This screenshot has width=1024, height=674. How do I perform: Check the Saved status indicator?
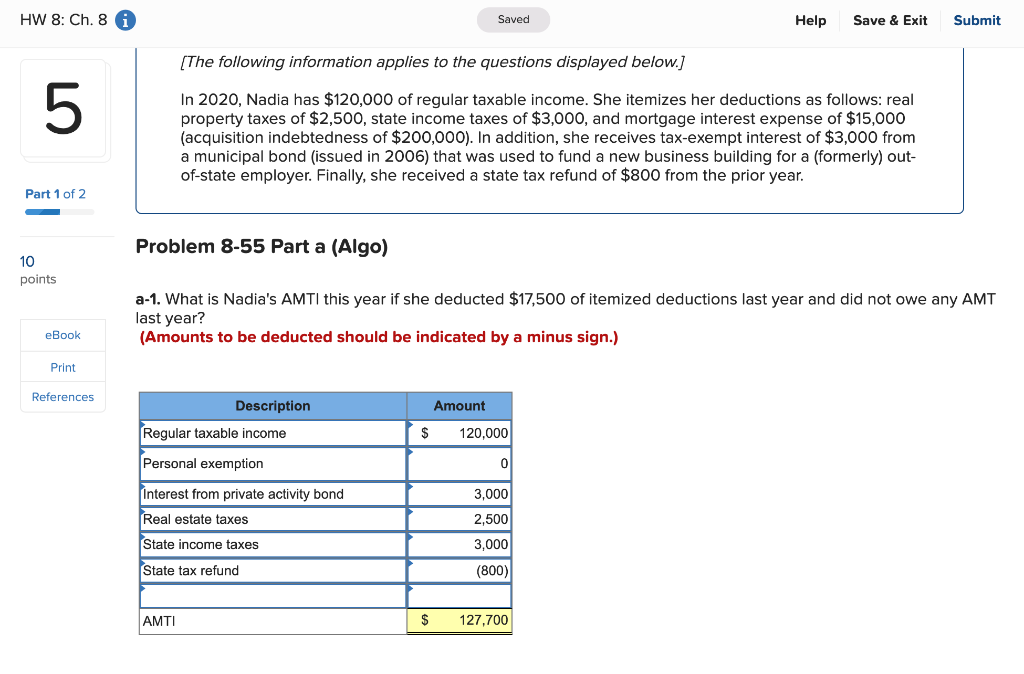513,19
